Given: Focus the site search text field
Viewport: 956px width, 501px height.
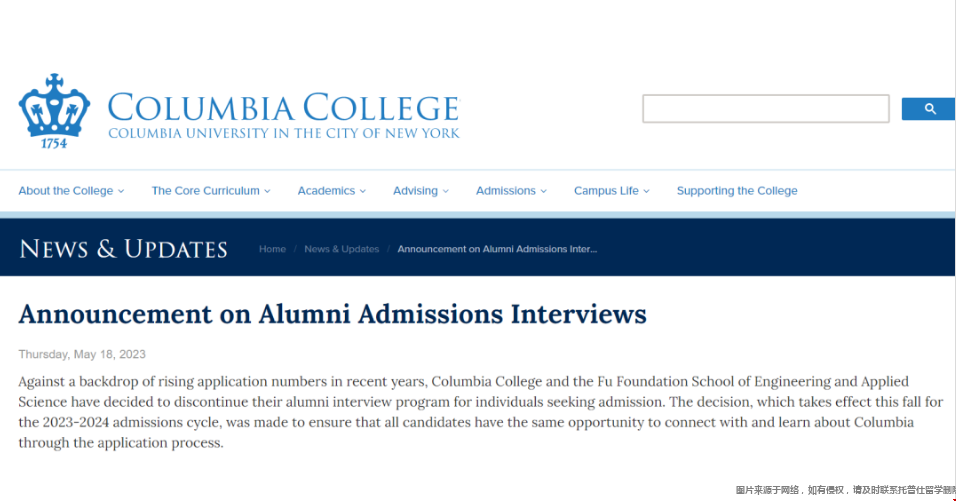Looking at the screenshot, I should (766, 108).
